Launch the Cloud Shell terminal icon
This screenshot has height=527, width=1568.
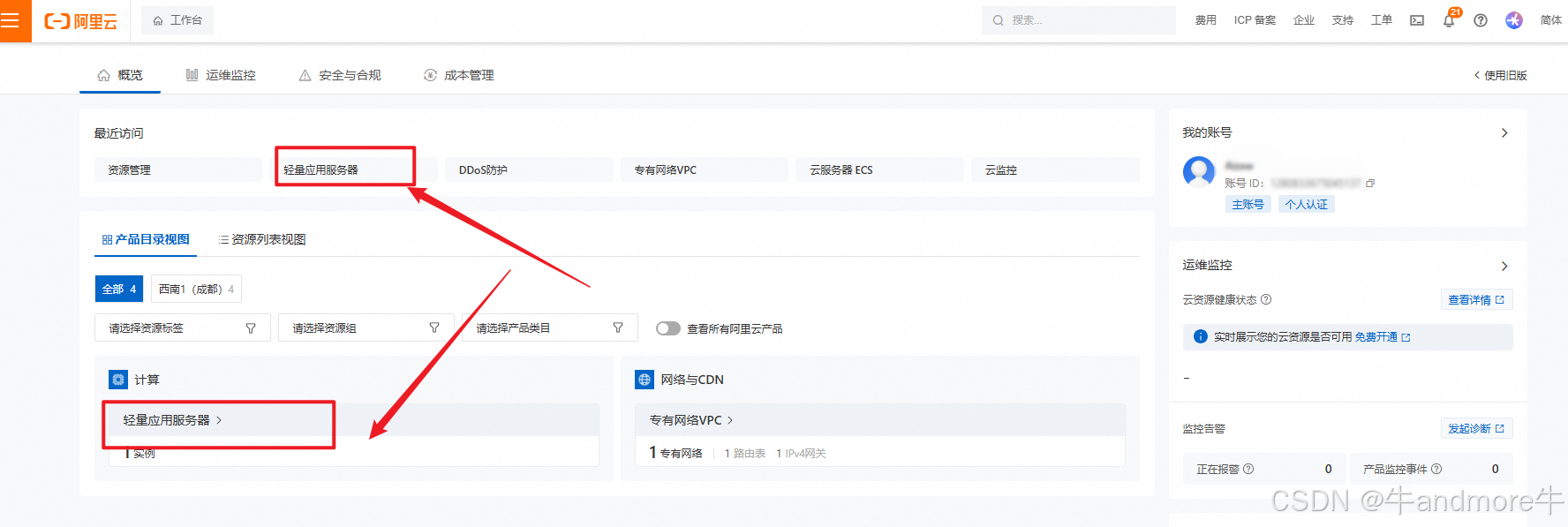[1417, 20]
